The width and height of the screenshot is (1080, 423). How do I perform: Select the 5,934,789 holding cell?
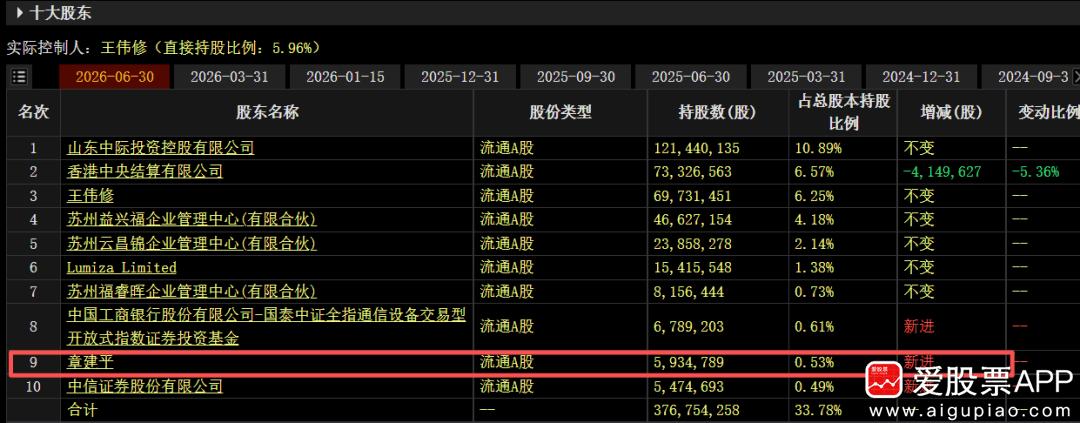pos(689,363)
